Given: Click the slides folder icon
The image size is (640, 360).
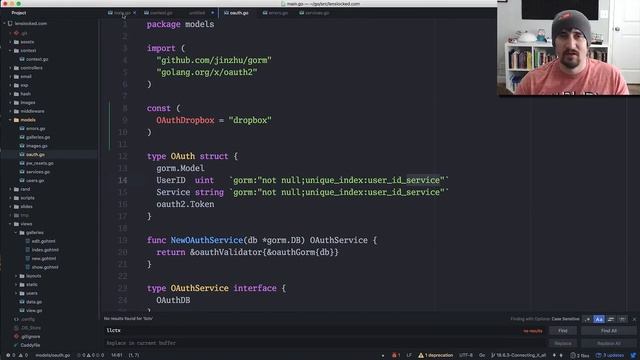Looking at the screenshot, I should [16, 207].
